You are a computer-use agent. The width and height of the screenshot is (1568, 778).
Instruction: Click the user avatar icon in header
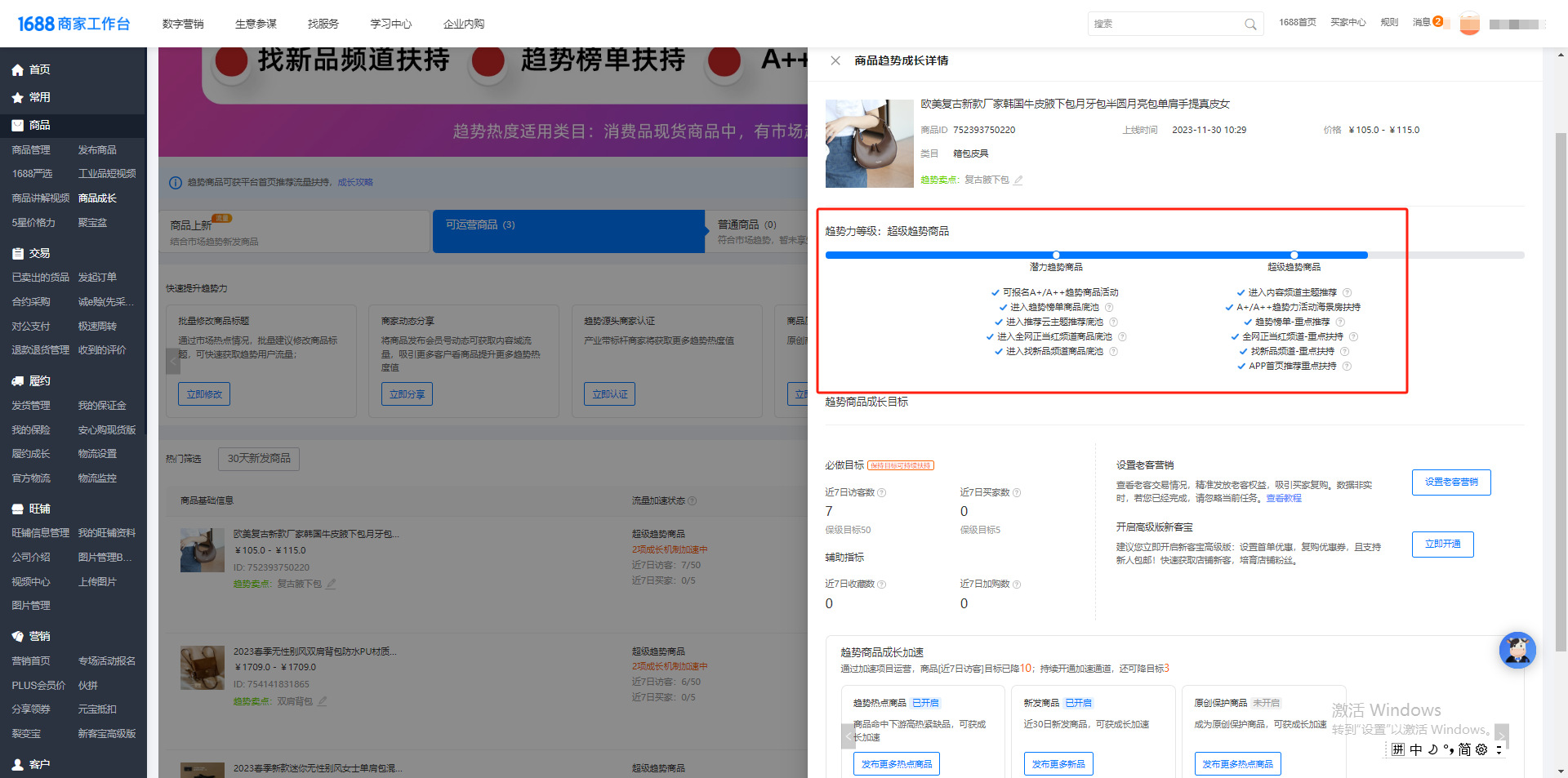click(x=1469, y=24)
